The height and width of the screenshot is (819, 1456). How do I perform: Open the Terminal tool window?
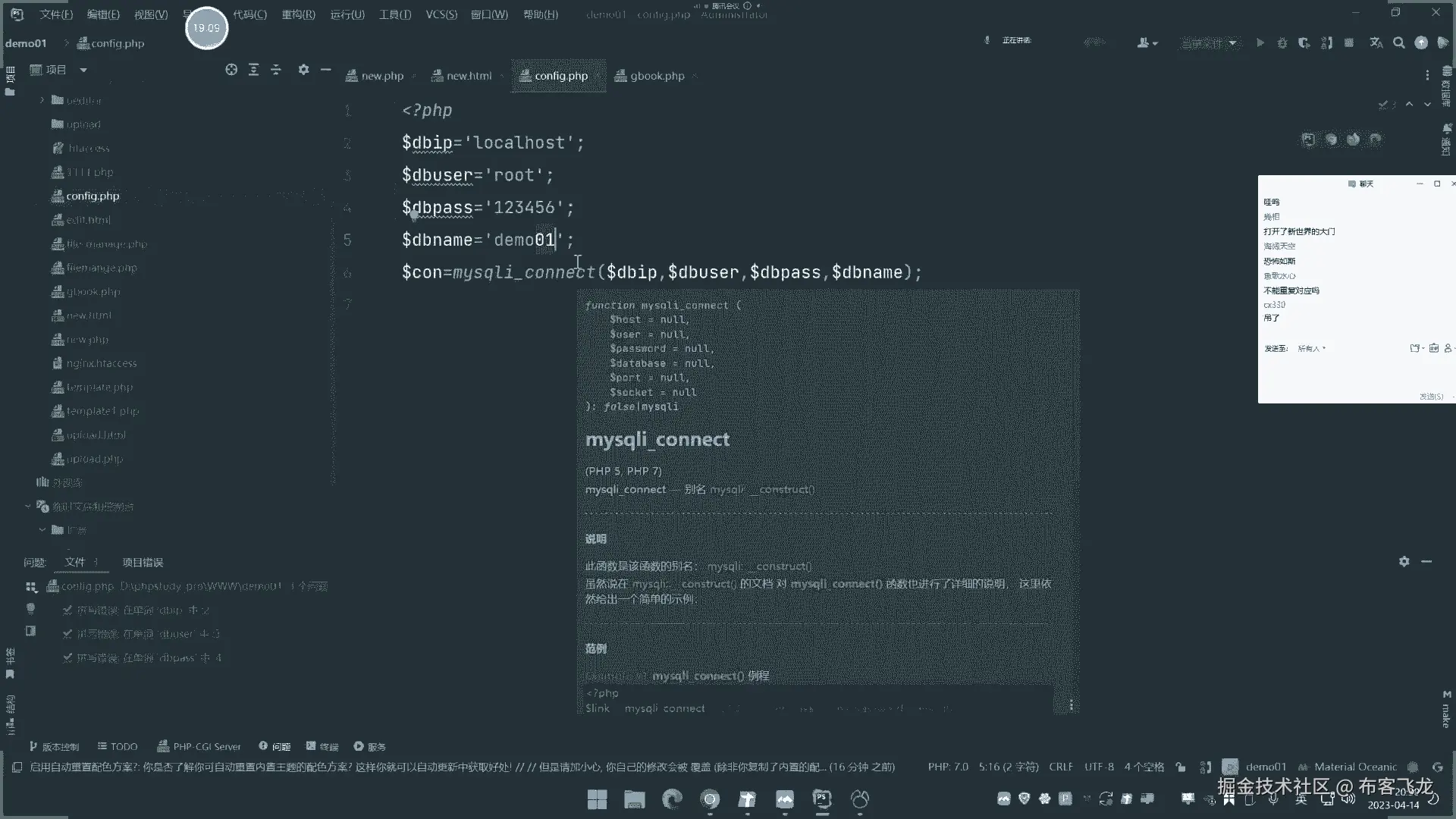coord(322,746)
